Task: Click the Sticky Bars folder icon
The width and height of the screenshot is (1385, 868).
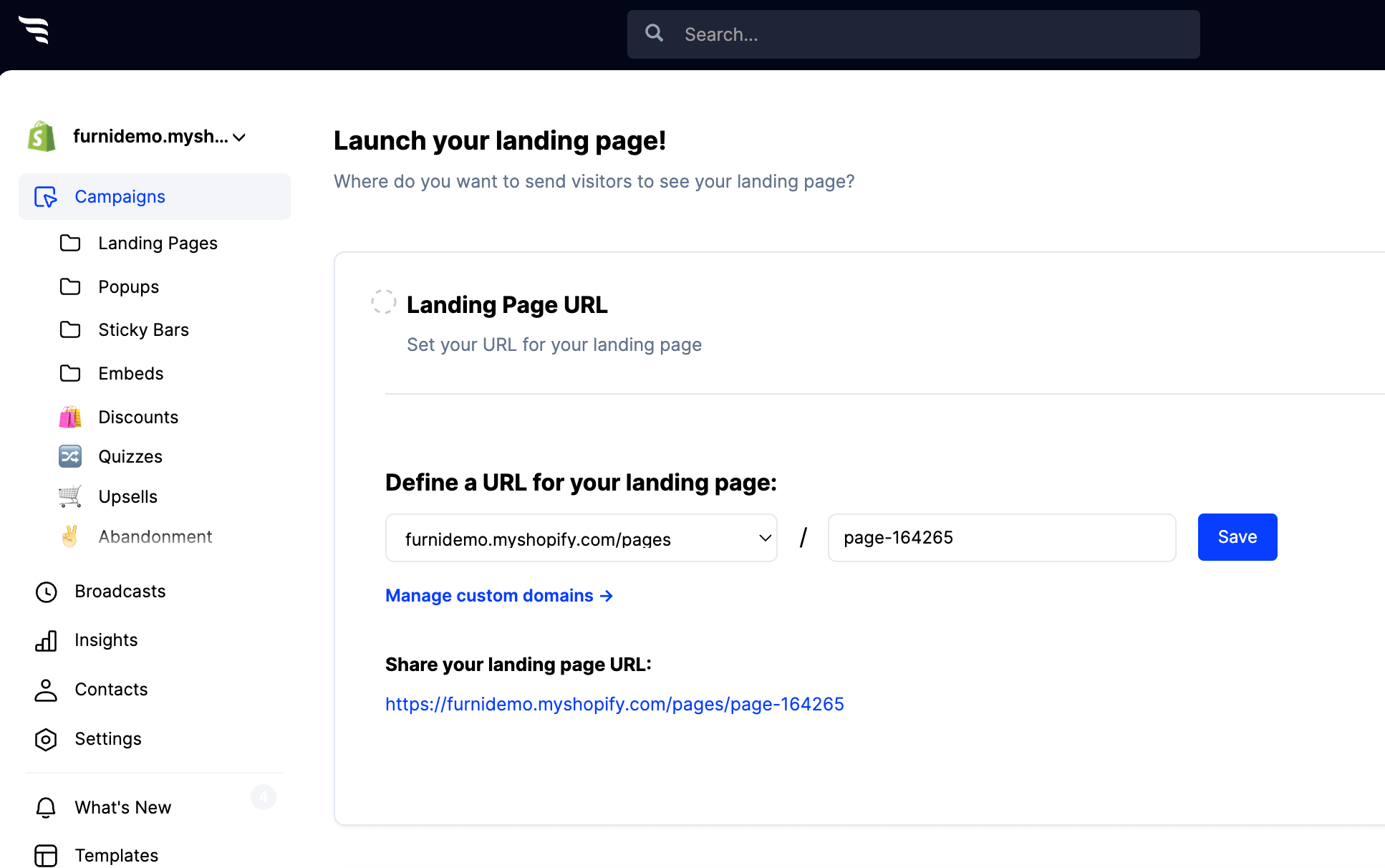Action: [x=70, y=329]
